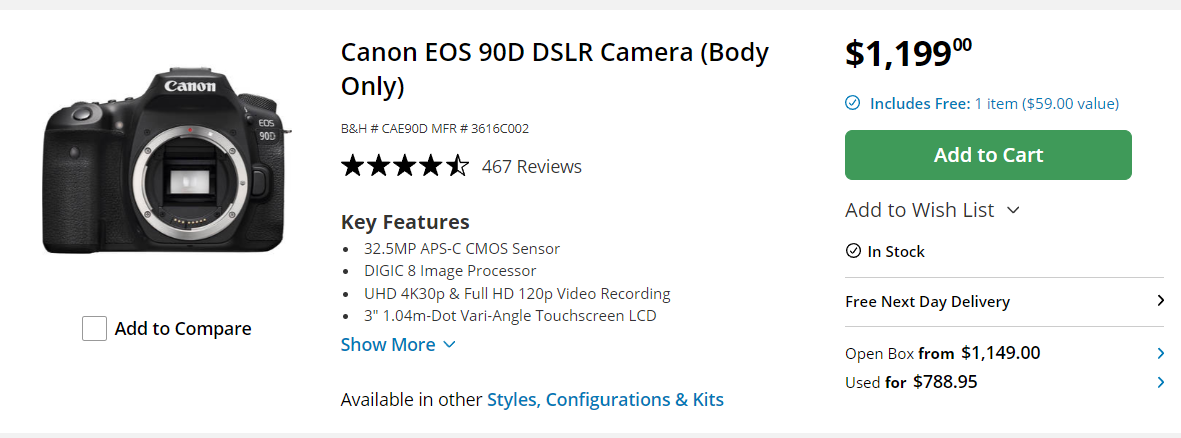Click the Used item blue arrow
1181x438 pixels.
point(1160,382)
